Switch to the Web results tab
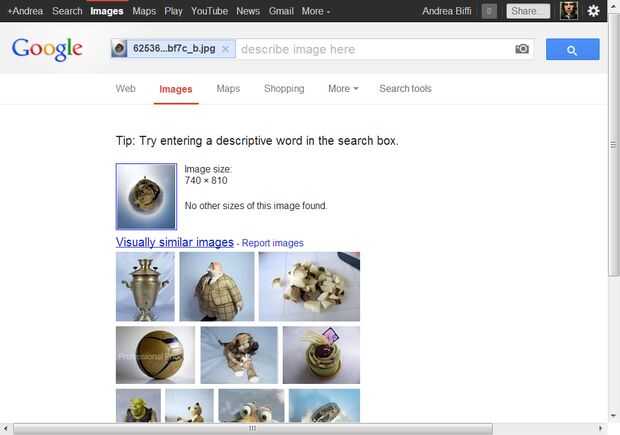The height and width of the screenshot is (435, 620). (x=126, y=89)
